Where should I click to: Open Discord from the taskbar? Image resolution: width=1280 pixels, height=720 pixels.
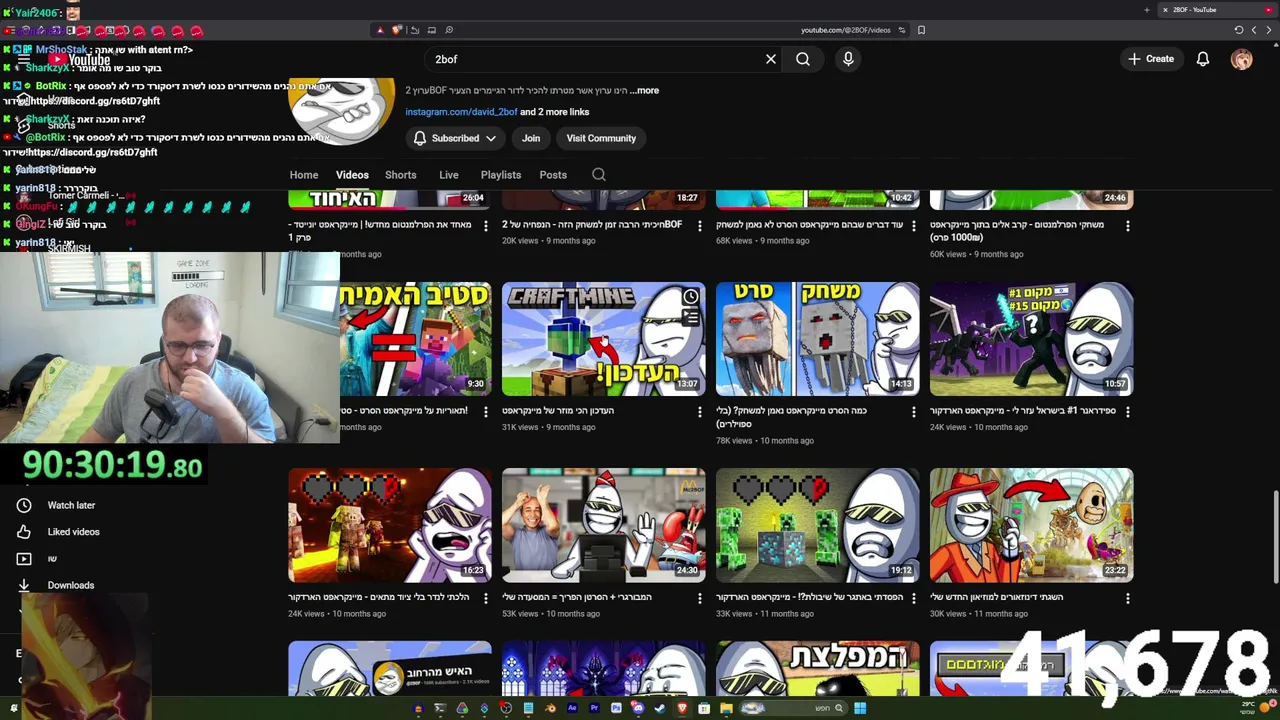coord(638,708)
